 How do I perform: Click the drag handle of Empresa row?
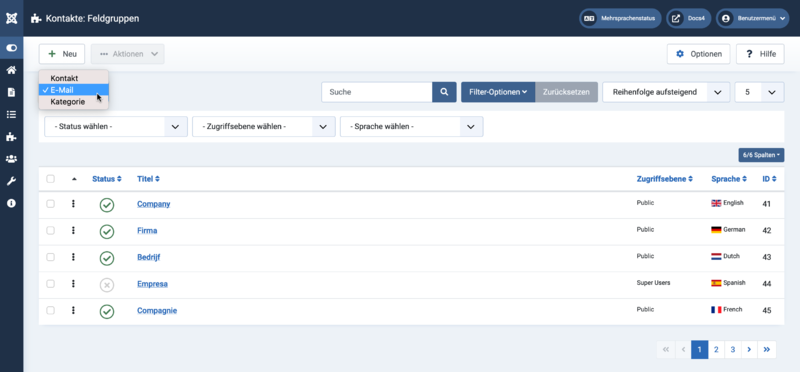click(73, 283)
